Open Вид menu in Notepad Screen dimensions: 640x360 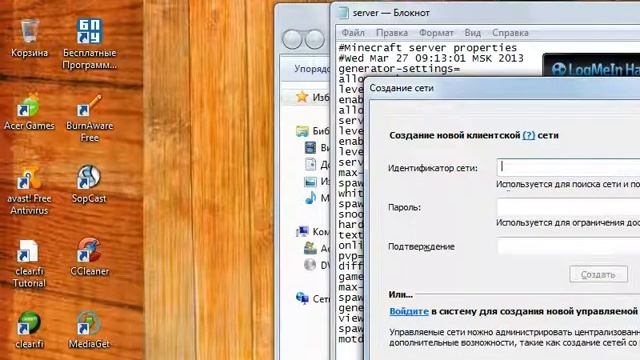coord(473,33)
